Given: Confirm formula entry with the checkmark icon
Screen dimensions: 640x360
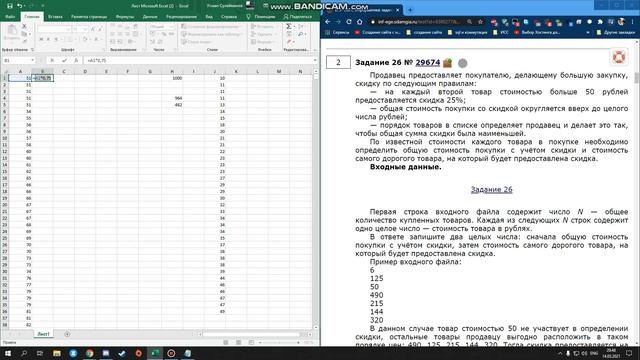Looking at the screenshot, I should tap(64, 60).
